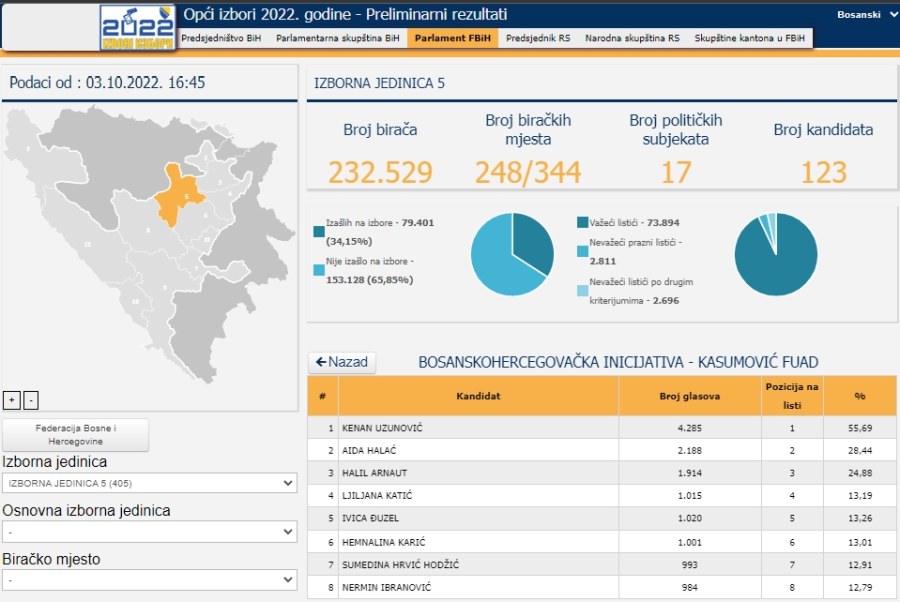Open the Predsjednik RS tab
This screenshot has height=602, width=900.
(x=538, y=38)
